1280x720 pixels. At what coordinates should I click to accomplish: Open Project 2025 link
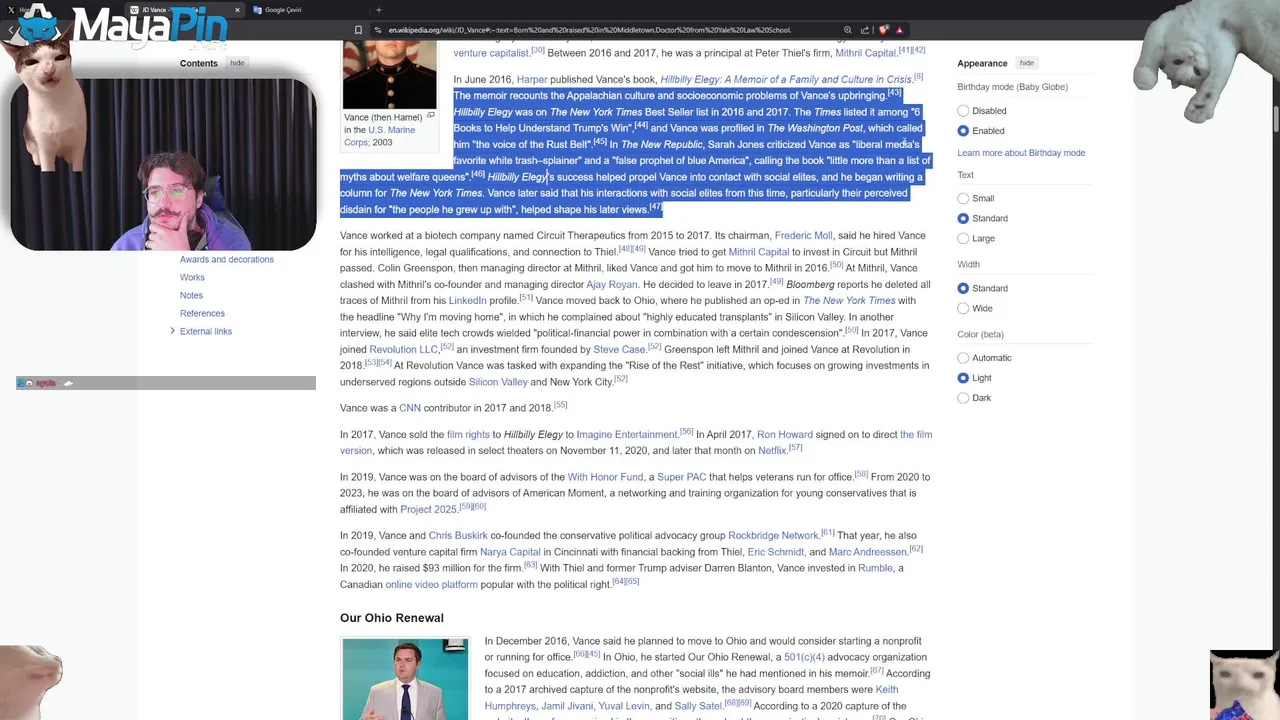tap(428, 510)
